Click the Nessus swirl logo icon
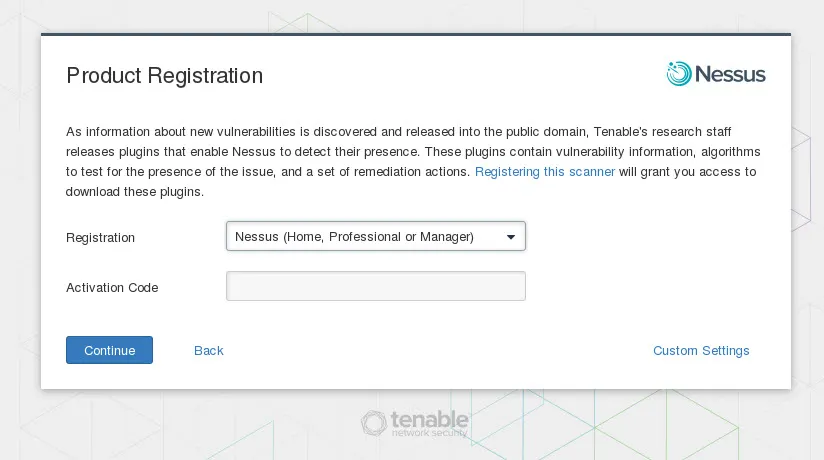This screenshot has width=824, height=460. pos(679,74)
